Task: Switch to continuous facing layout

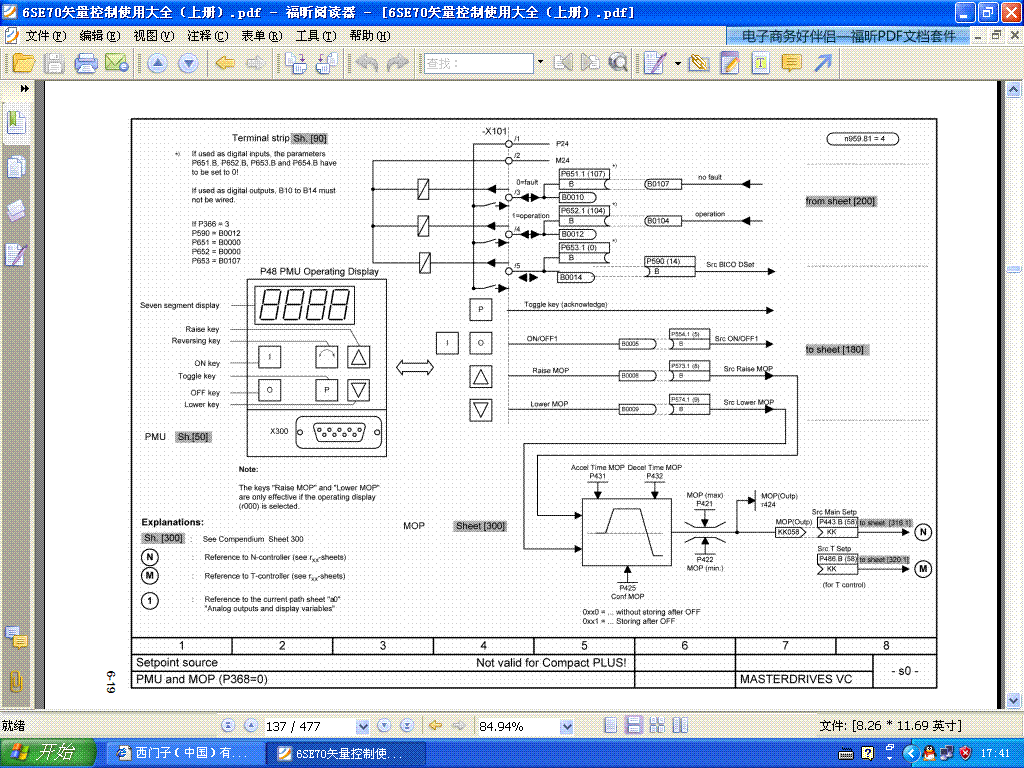Action: [x=680, y=725]
